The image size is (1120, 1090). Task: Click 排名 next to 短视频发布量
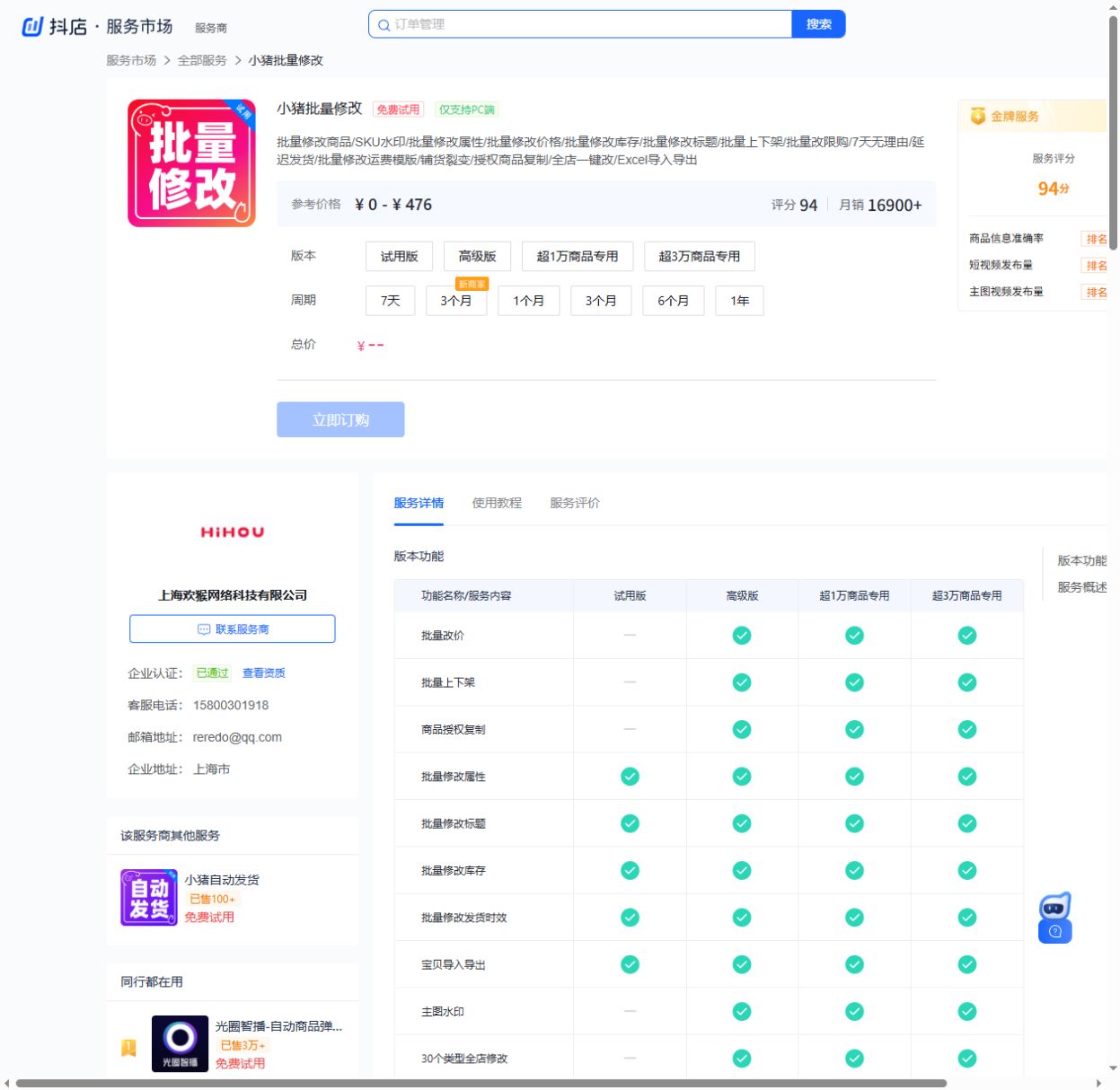1096,266
